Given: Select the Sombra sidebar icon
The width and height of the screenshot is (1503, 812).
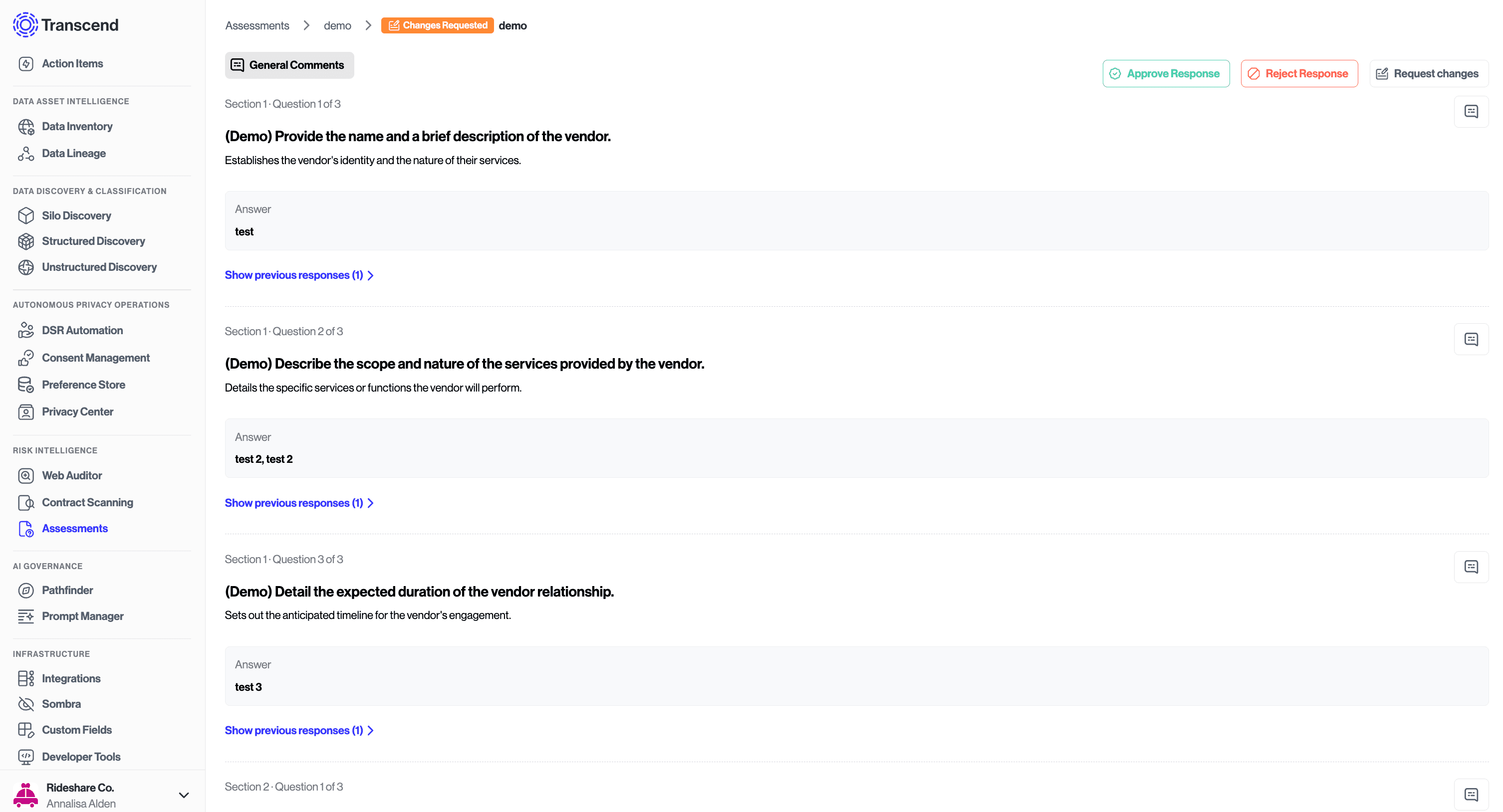Looking at the screenshot, I should tap(25, 703).
